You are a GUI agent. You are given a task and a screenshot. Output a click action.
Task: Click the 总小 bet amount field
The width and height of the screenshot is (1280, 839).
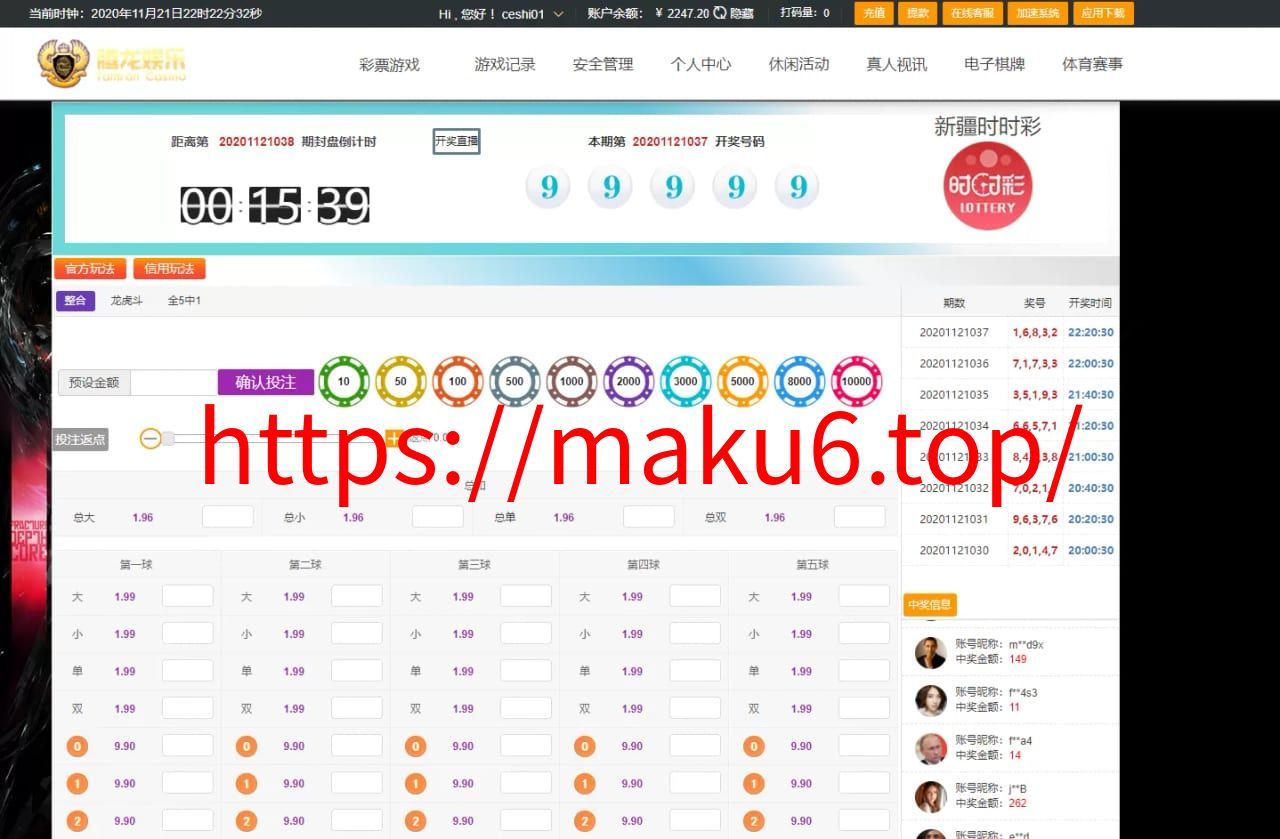coord(438,517)
